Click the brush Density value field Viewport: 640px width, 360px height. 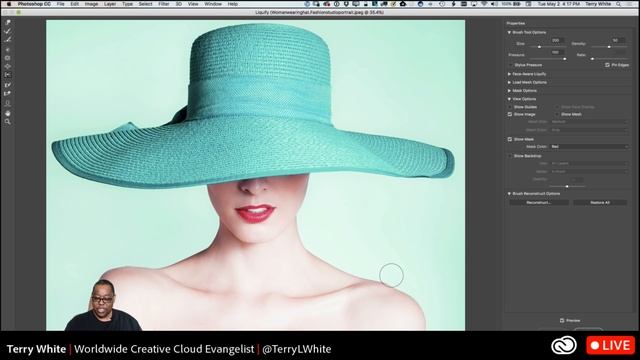617,40
